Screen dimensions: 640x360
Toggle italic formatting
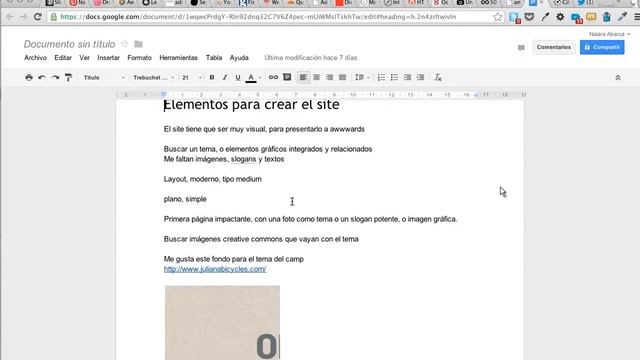pyautogui.click(x=224, y=77)
